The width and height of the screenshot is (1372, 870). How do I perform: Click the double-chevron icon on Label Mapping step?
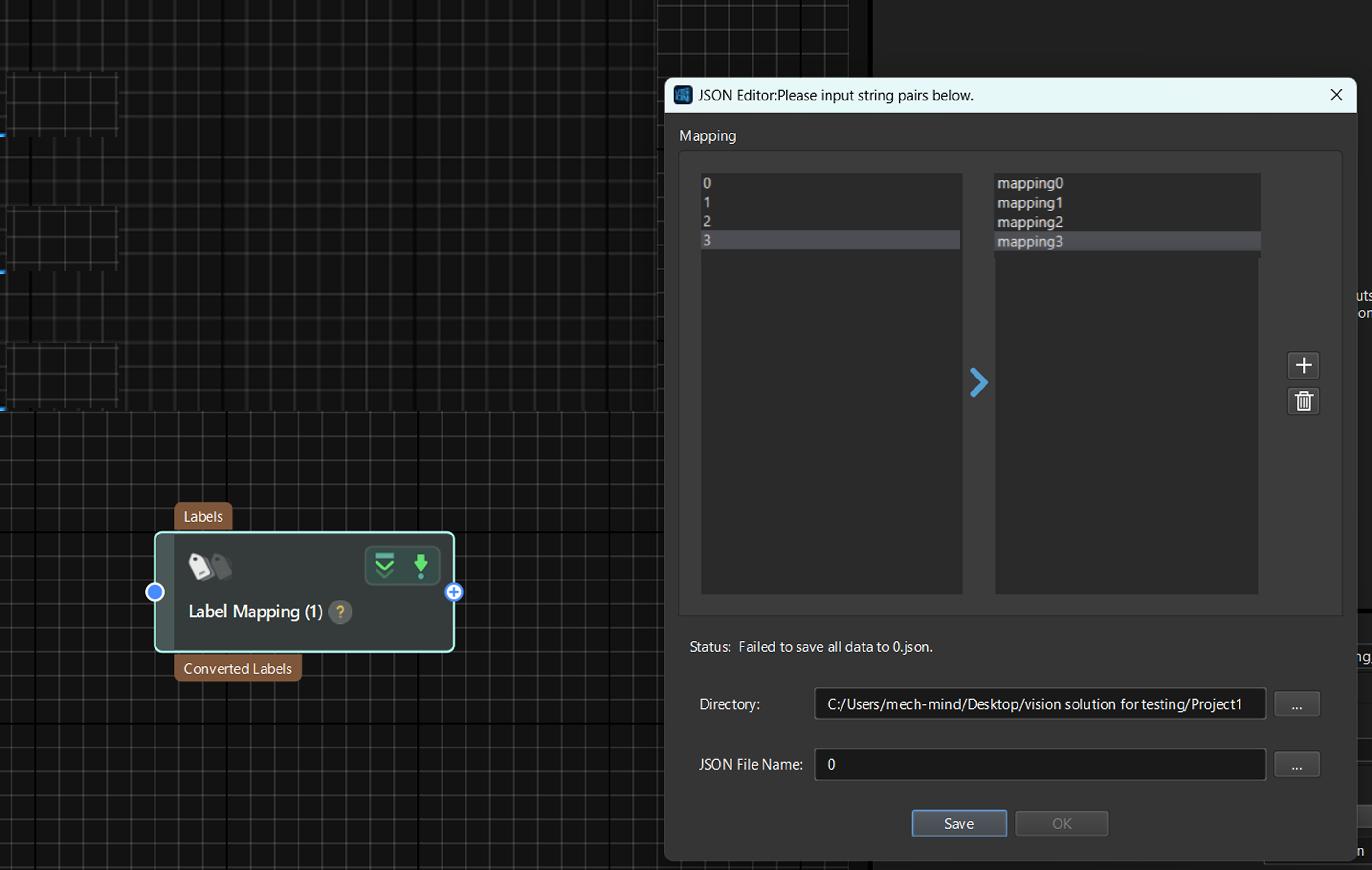pos(385,565)
